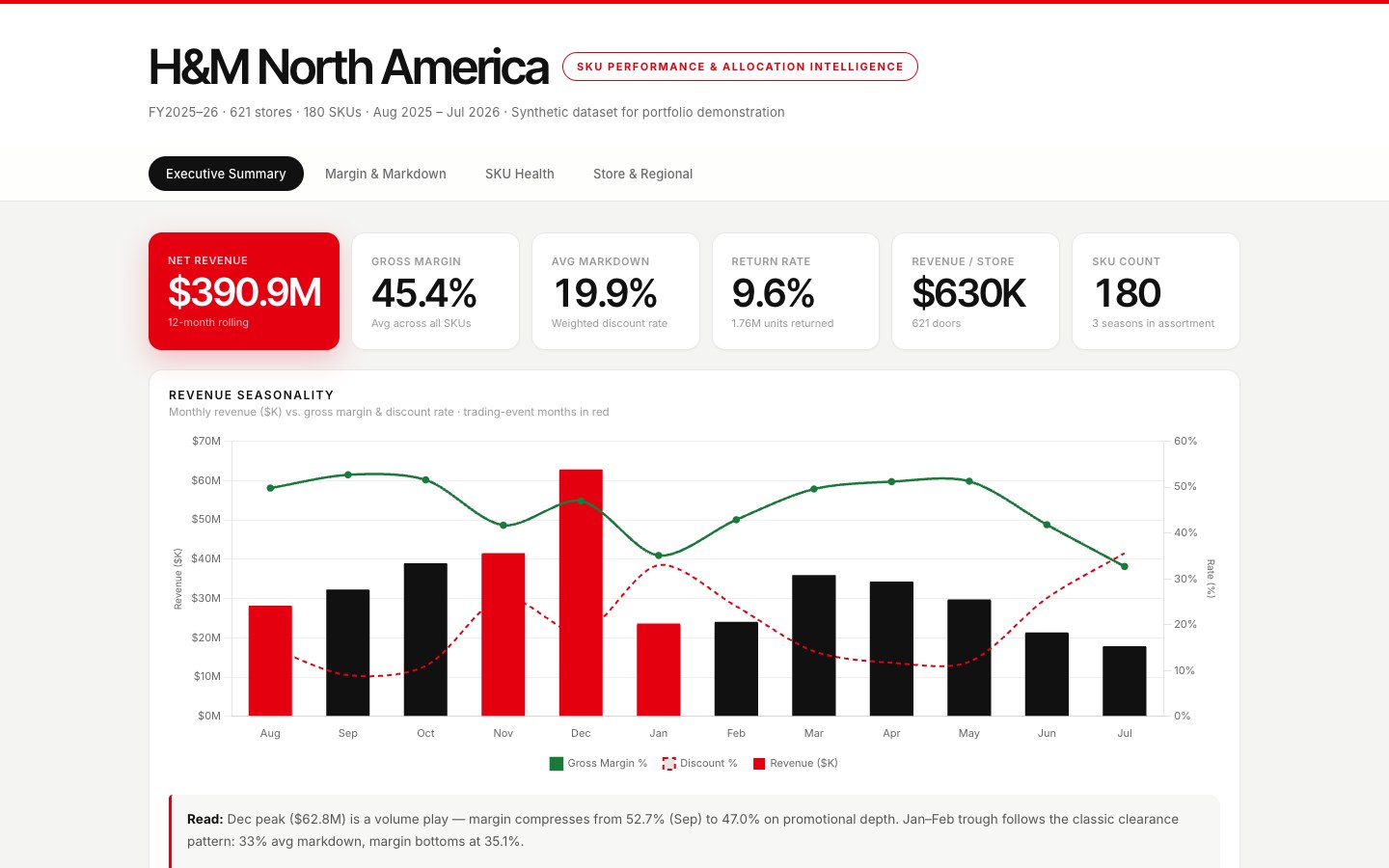Click the November revenue bar
Viewport: 1389px width, 868px height.
[x=504, y=635]
